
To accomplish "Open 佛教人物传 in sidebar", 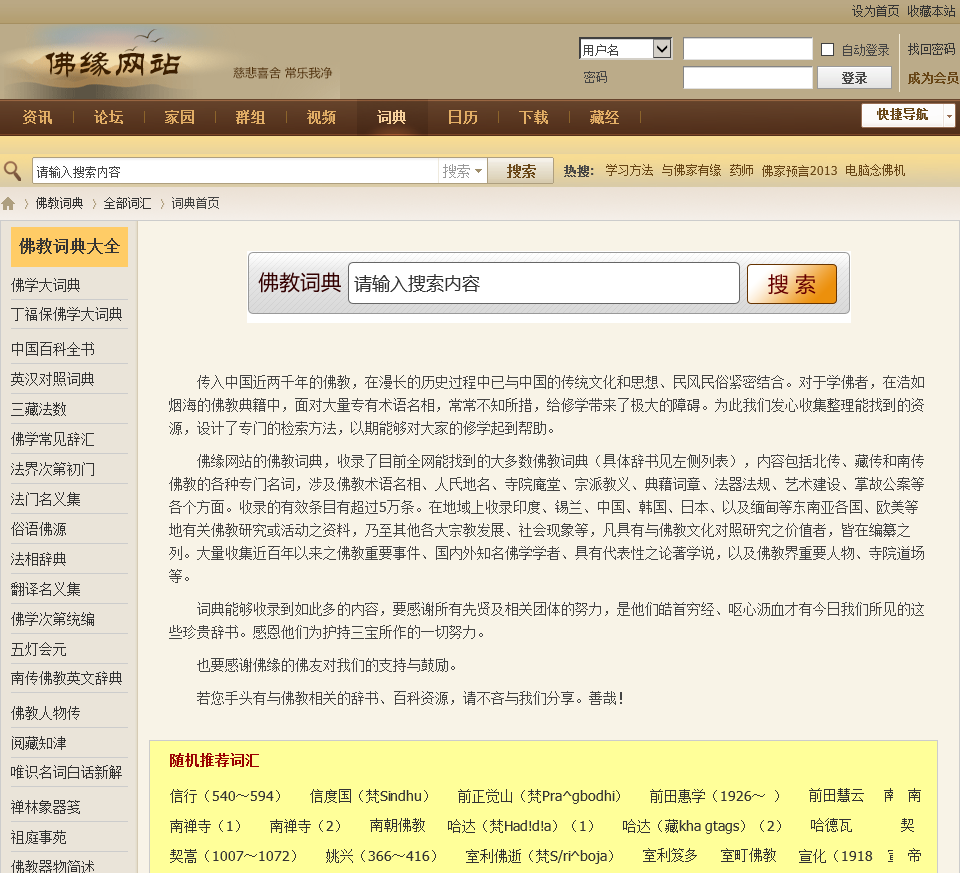I will (46, 713).
